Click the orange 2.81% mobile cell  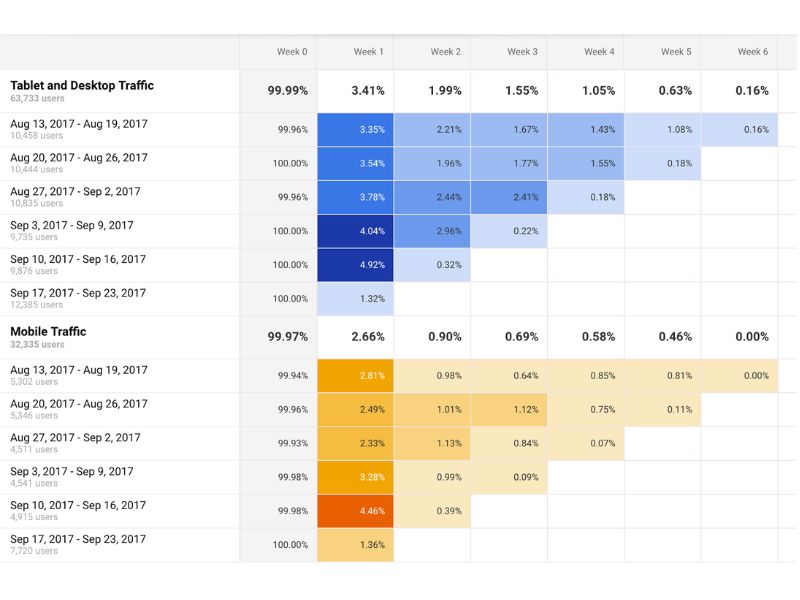(355, 376)
